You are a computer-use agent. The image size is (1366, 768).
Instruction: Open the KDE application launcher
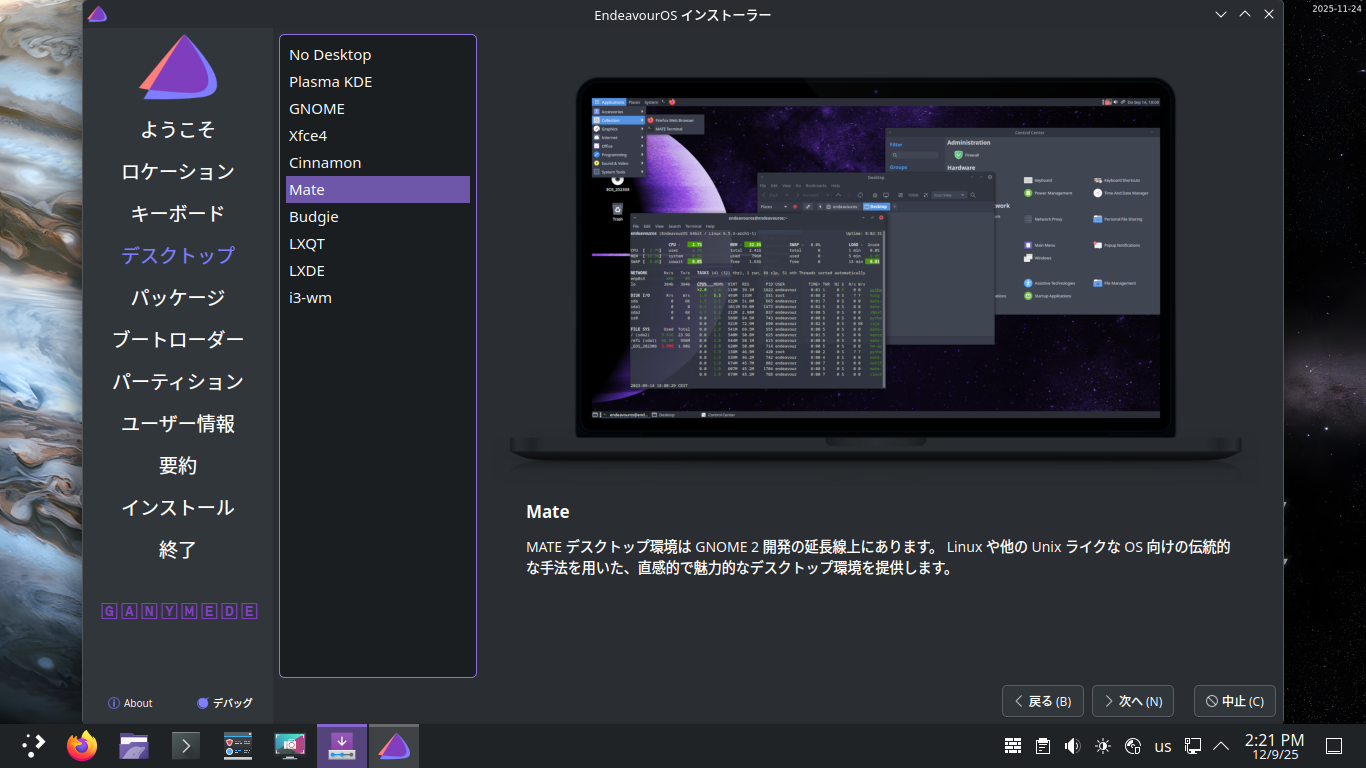(33, 746)
